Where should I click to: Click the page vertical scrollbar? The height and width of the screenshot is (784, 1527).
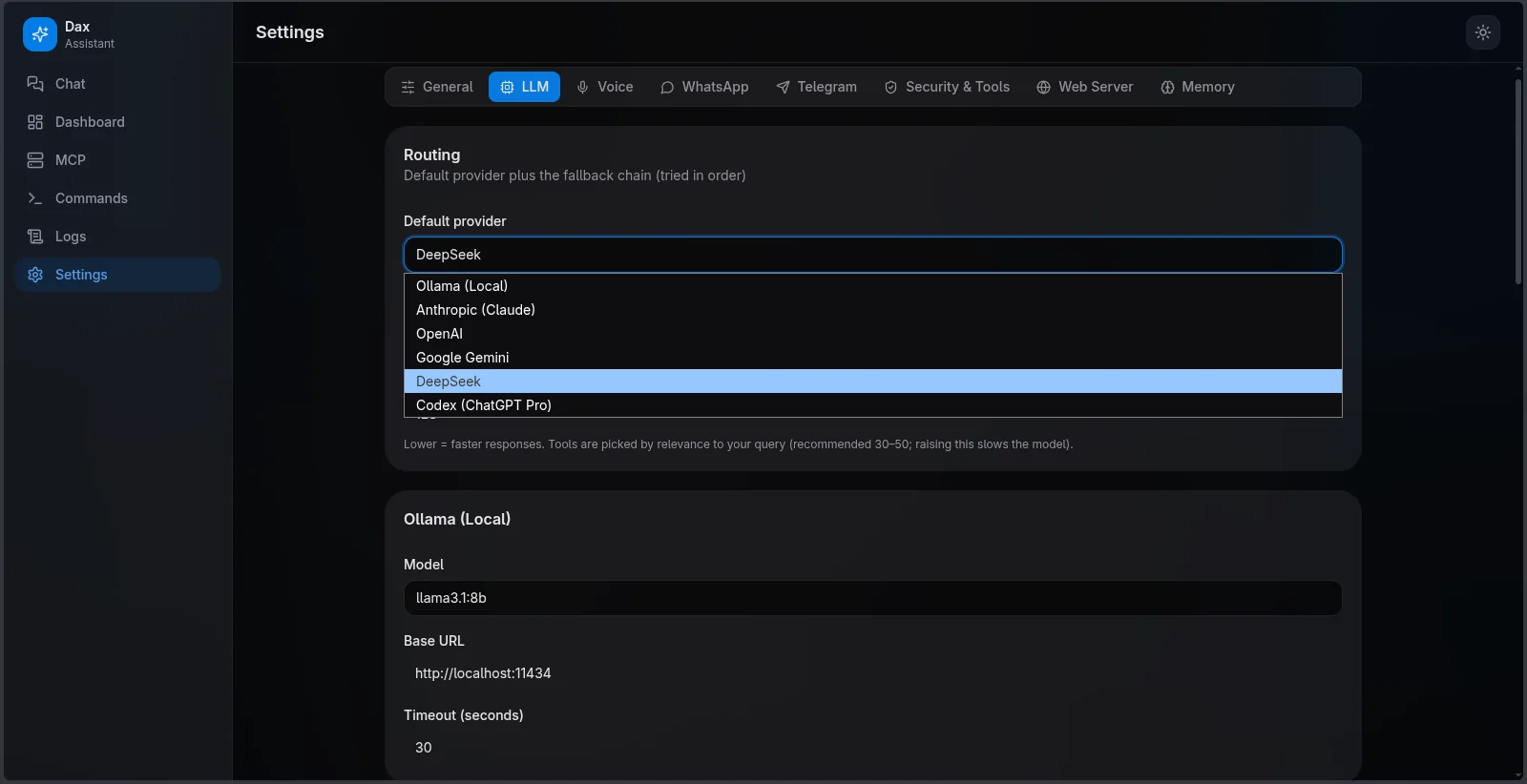(x=1518, y=181)
